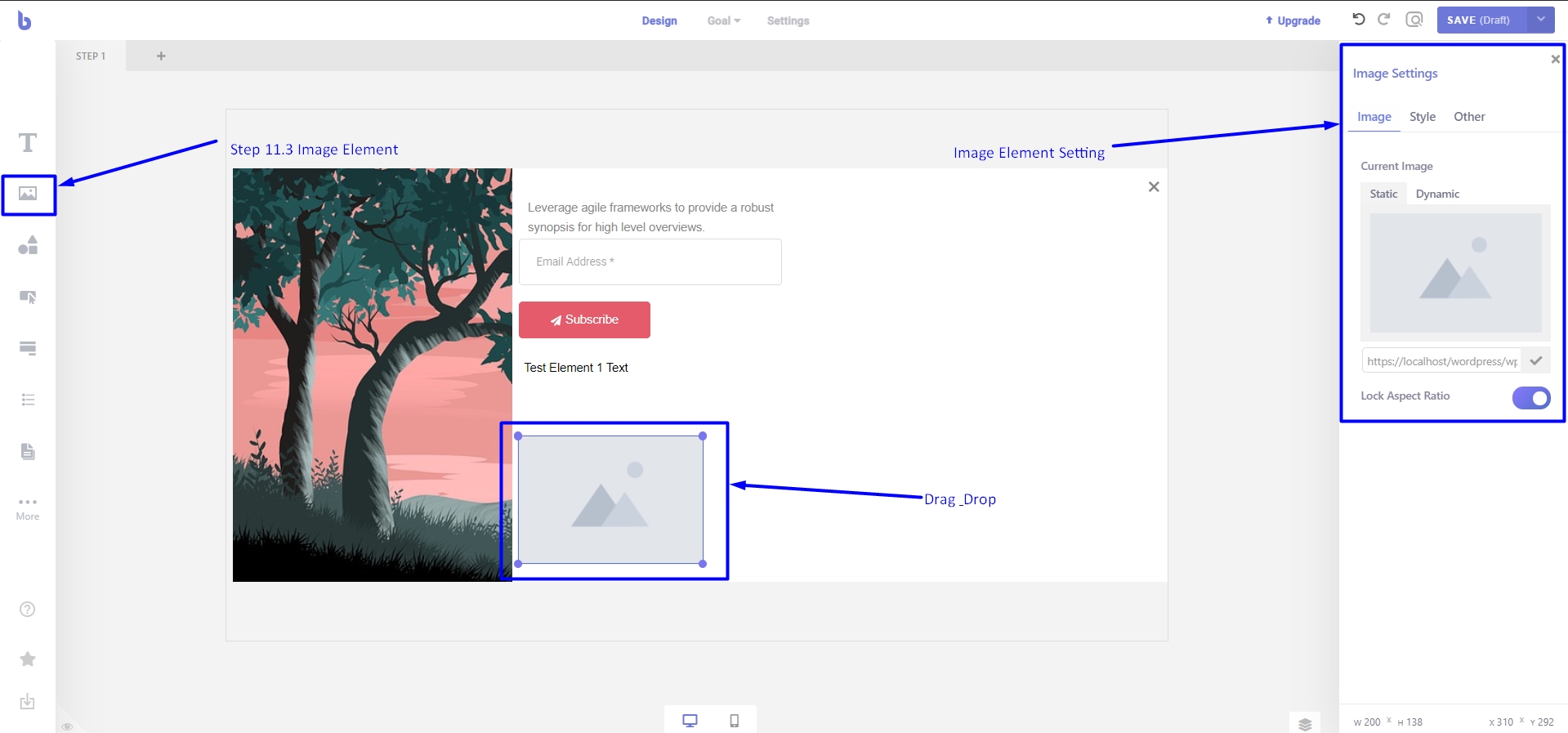The width and height of the screenshot is (1568, 733).
Task: Select the Test Element 1 Text
Action: (576, 368)
